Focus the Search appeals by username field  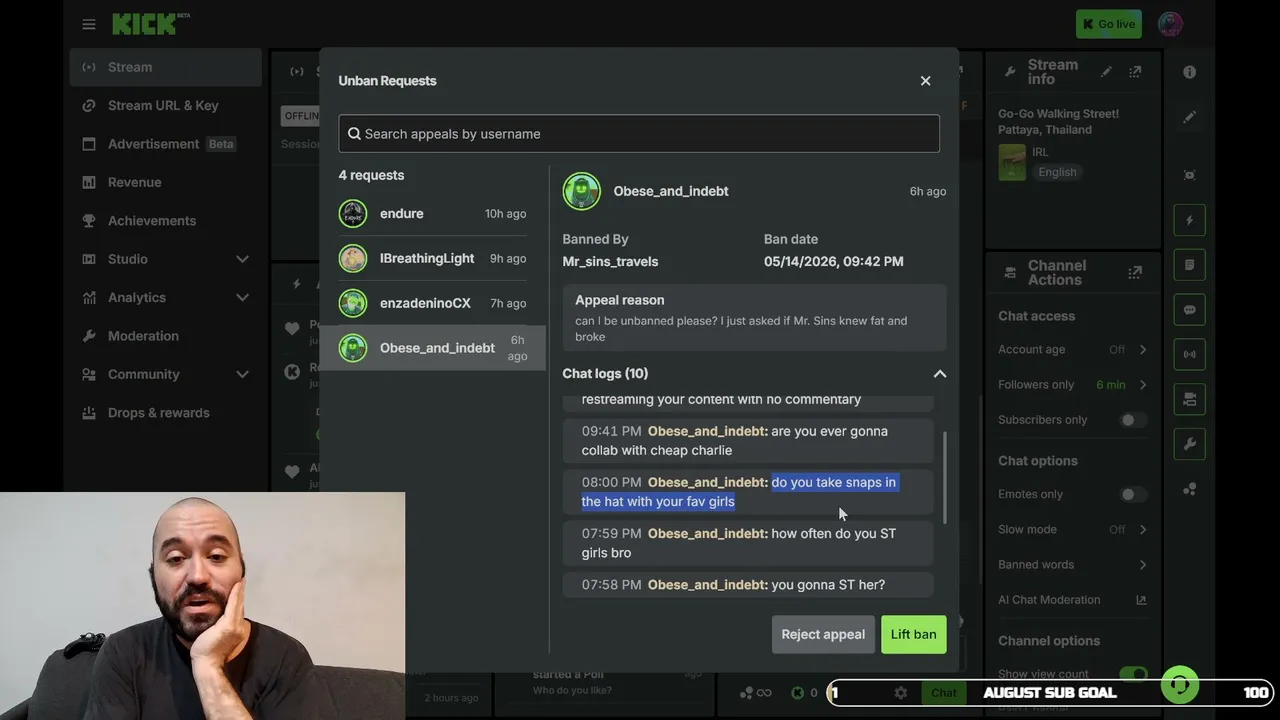[x=639, y=134]
